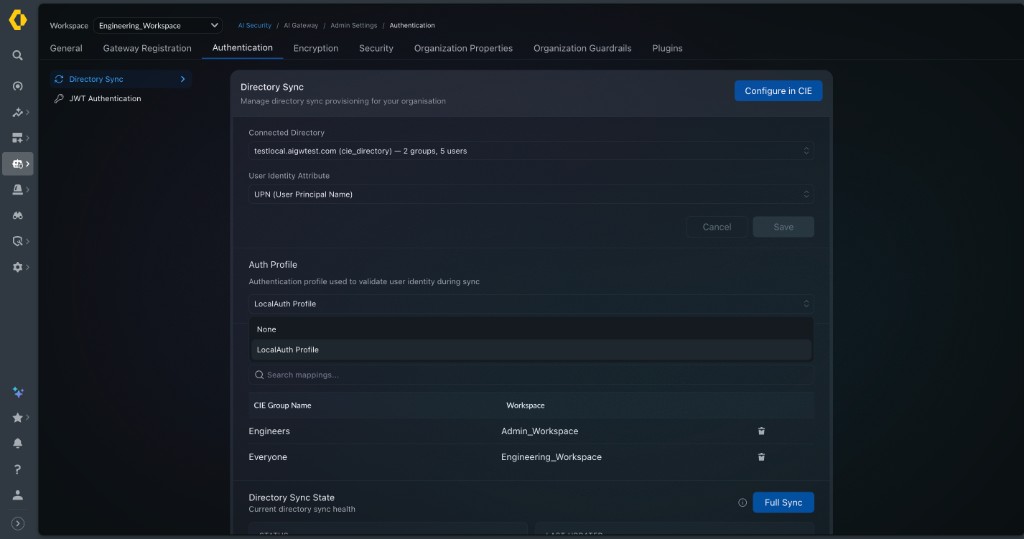Go to AI Gateway breadcrumb
The height and width of the screenshot is (539, 1024).
coord(300,25)
